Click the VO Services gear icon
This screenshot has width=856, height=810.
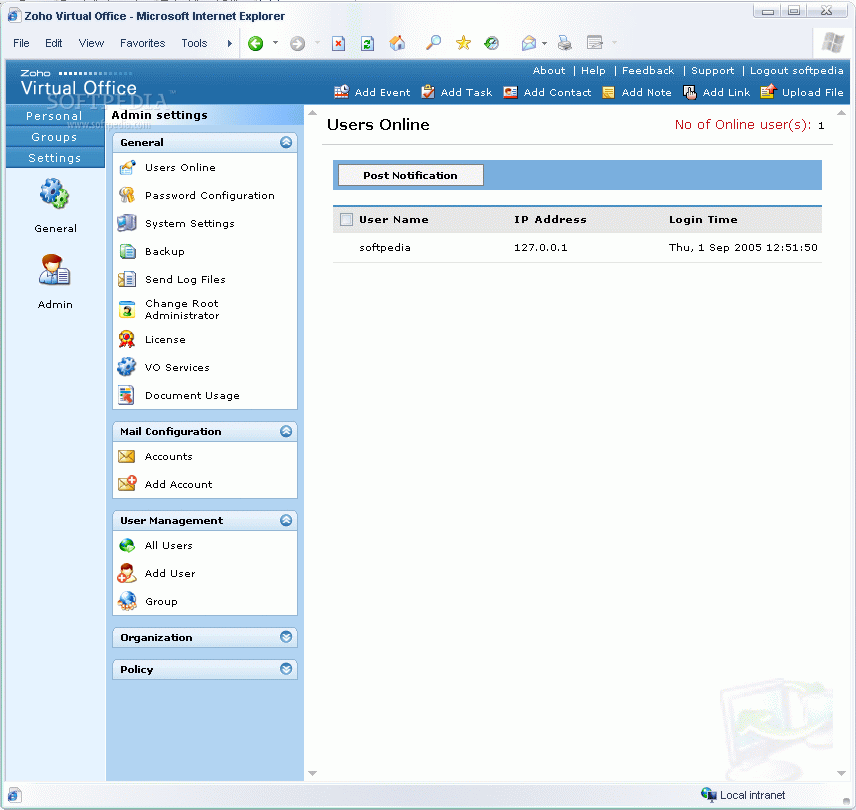tap(127, 367)
